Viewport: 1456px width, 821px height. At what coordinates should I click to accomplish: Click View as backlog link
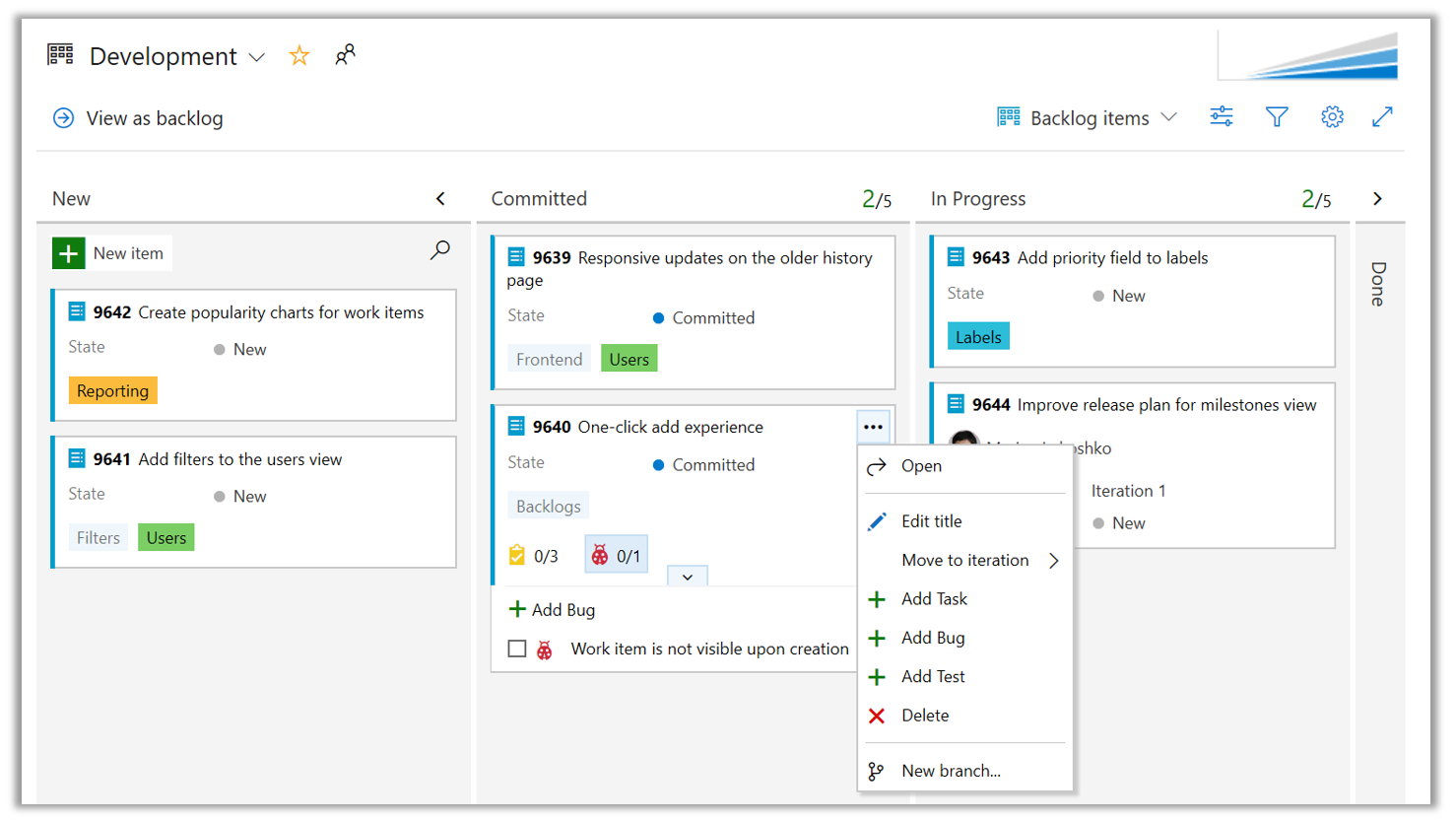[x=138, y=118]
